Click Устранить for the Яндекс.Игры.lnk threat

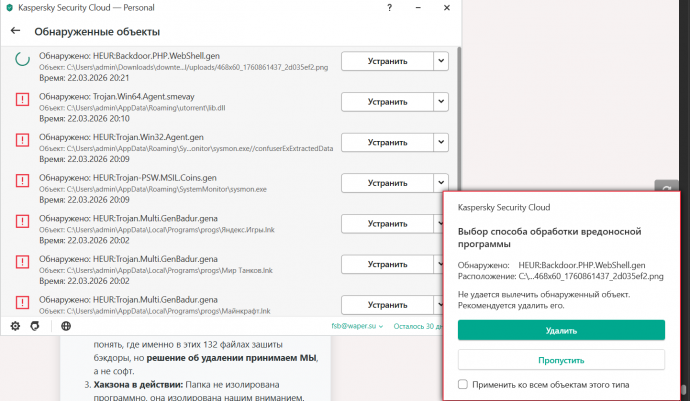(x=387, y=224)
